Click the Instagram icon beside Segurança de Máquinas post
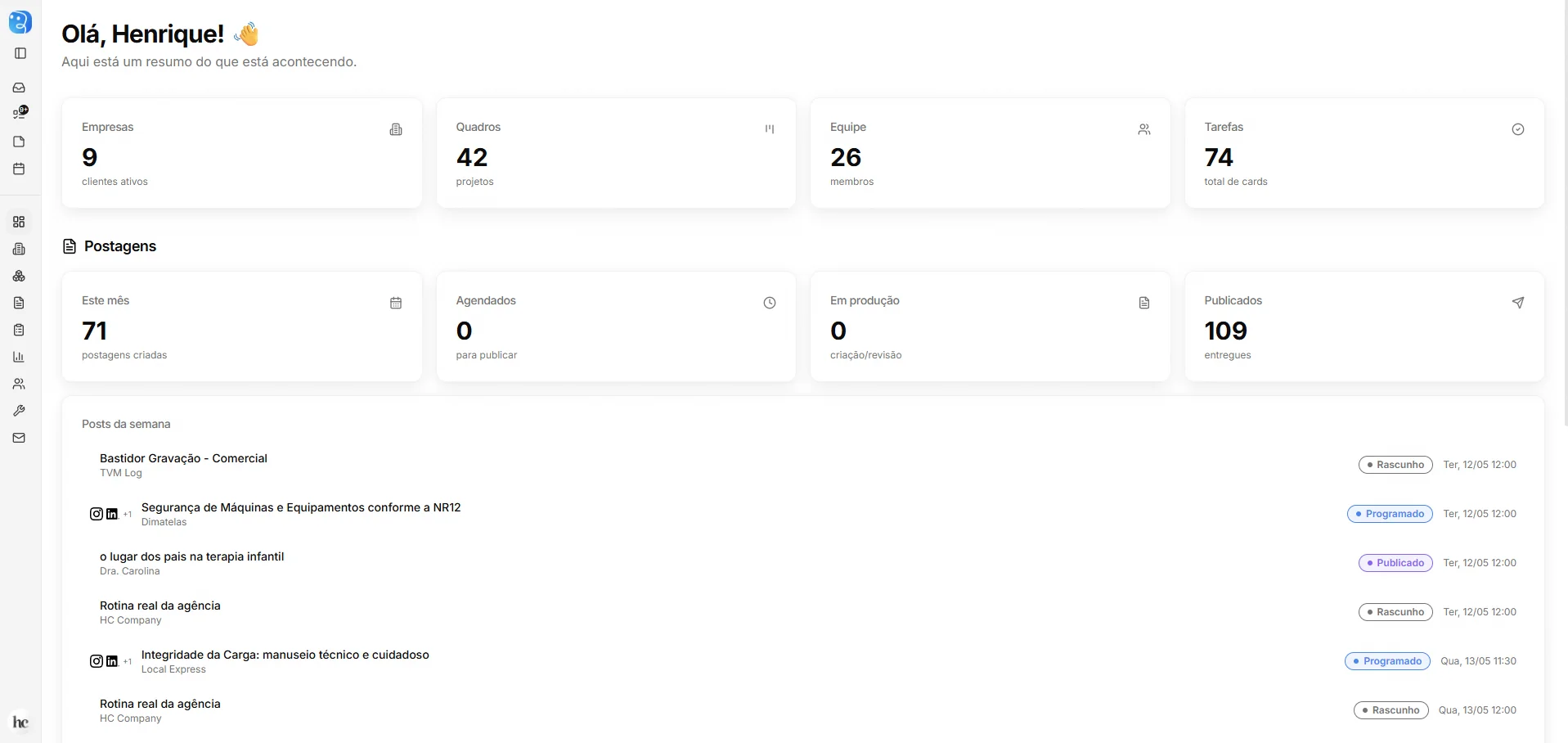The image size is (1568, 743). pos(97,514)
